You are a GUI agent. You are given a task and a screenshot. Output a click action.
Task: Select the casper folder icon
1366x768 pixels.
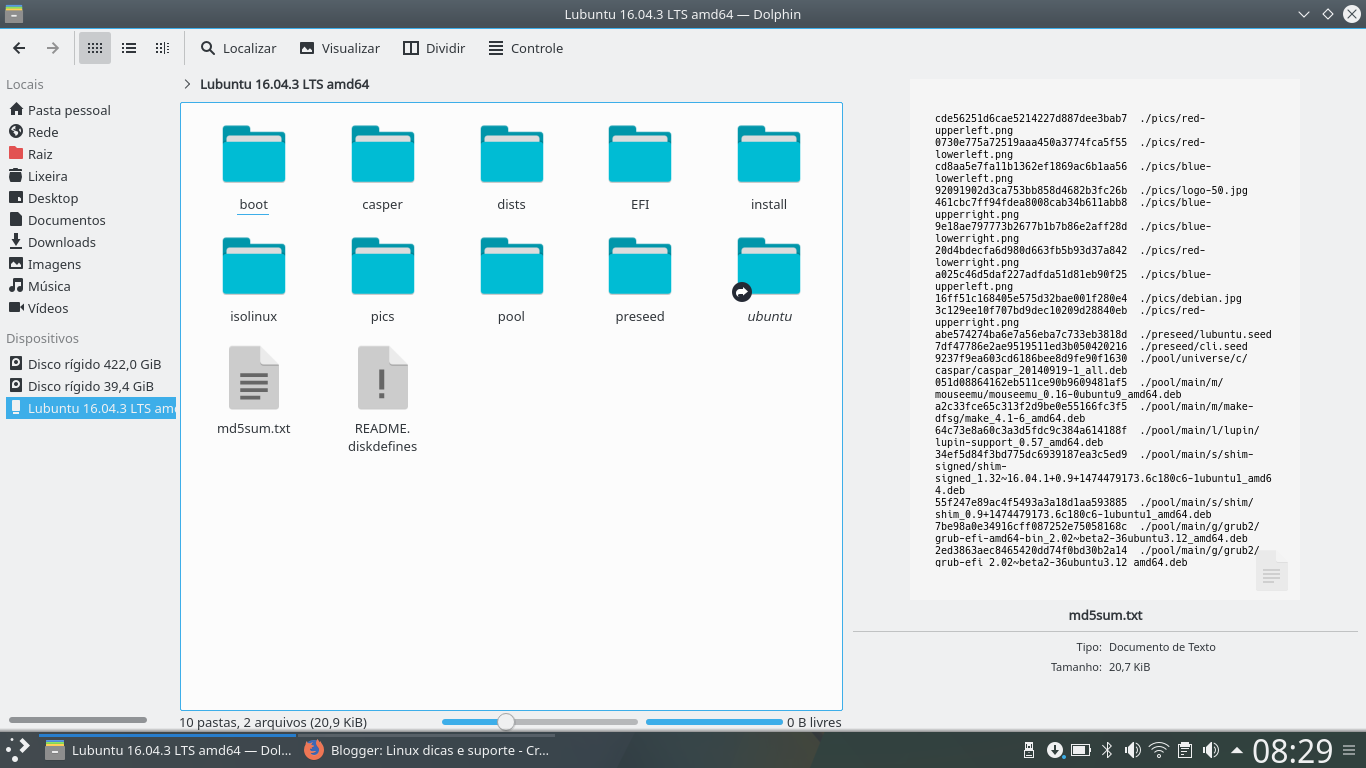383,155
